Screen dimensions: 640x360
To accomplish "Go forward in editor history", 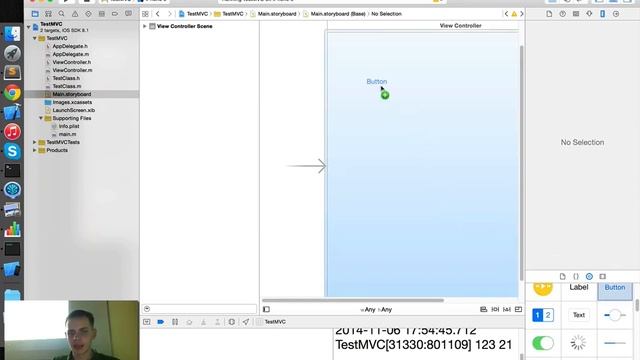I will 170,14.
